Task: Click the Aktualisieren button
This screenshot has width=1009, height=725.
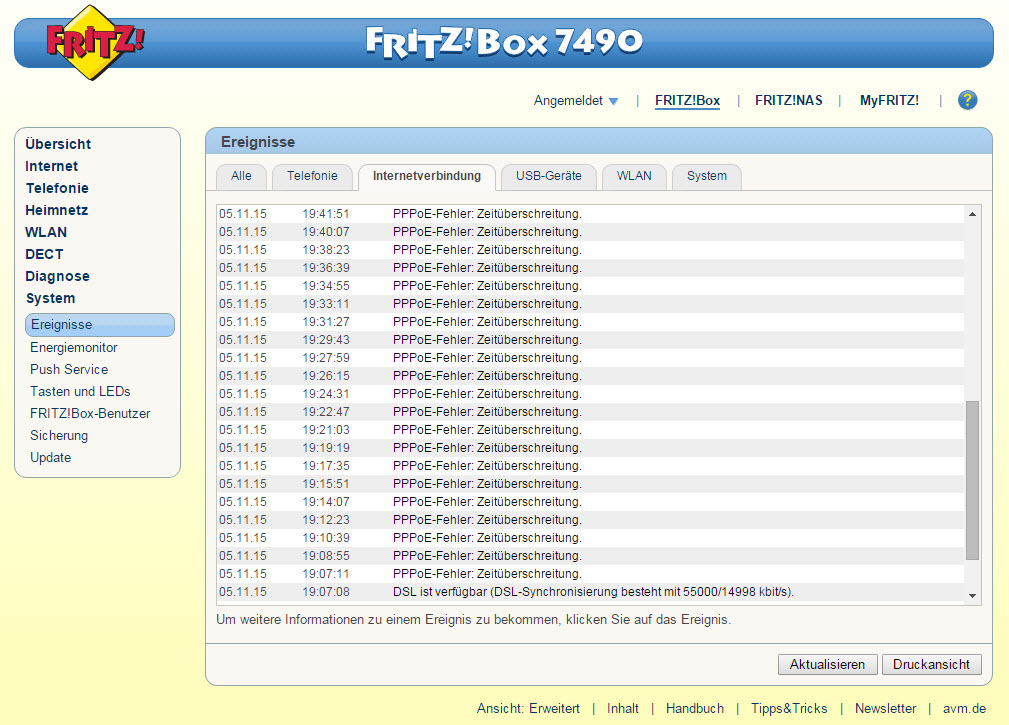Action: click(x=828, y=665)
